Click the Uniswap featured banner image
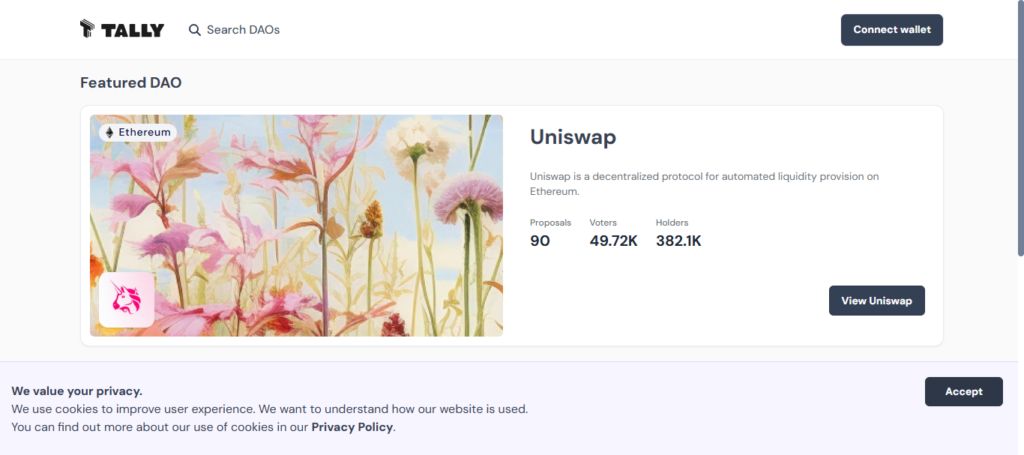 coord(296,226)
